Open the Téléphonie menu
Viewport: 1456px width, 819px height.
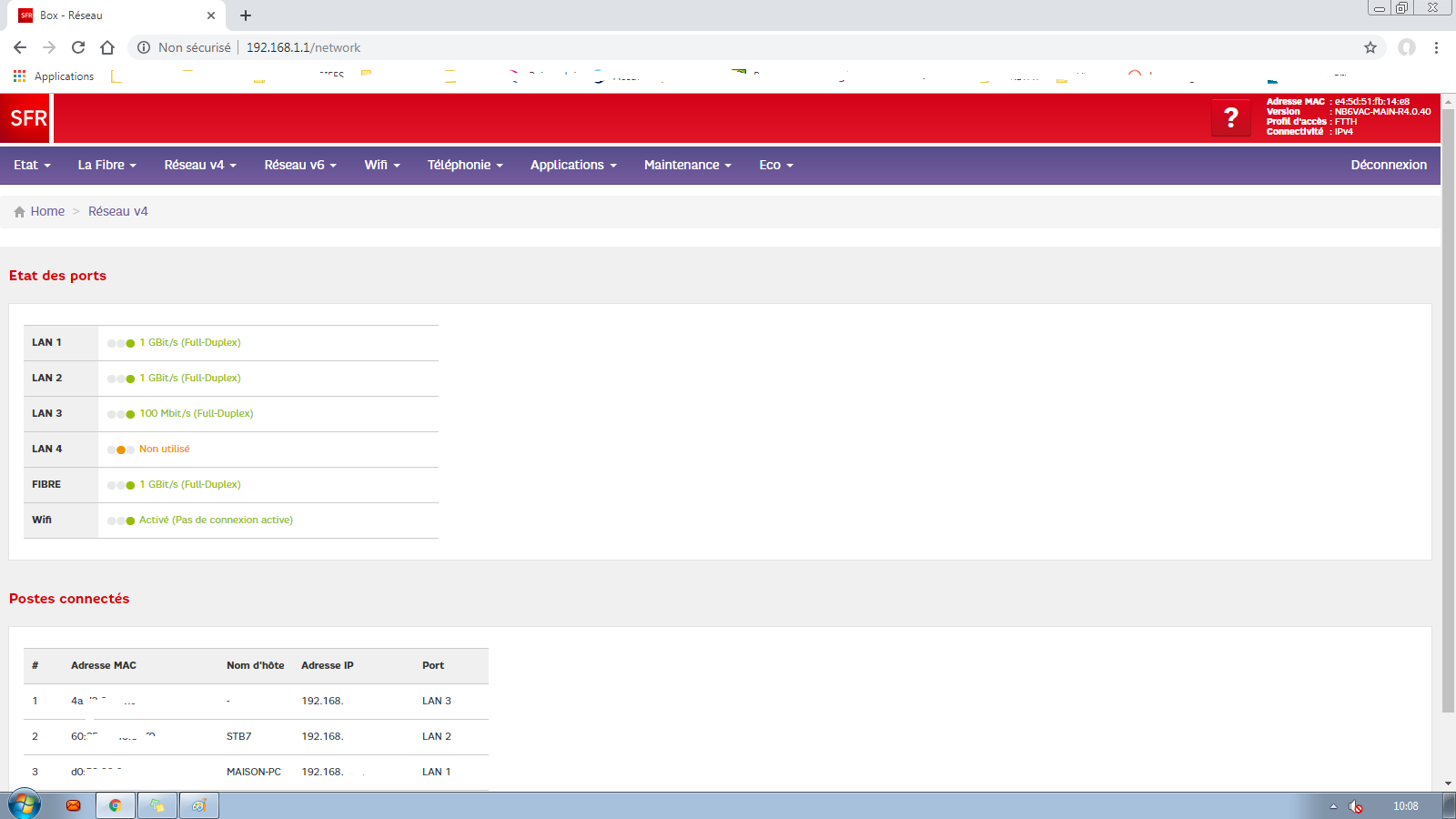[465, 165]
